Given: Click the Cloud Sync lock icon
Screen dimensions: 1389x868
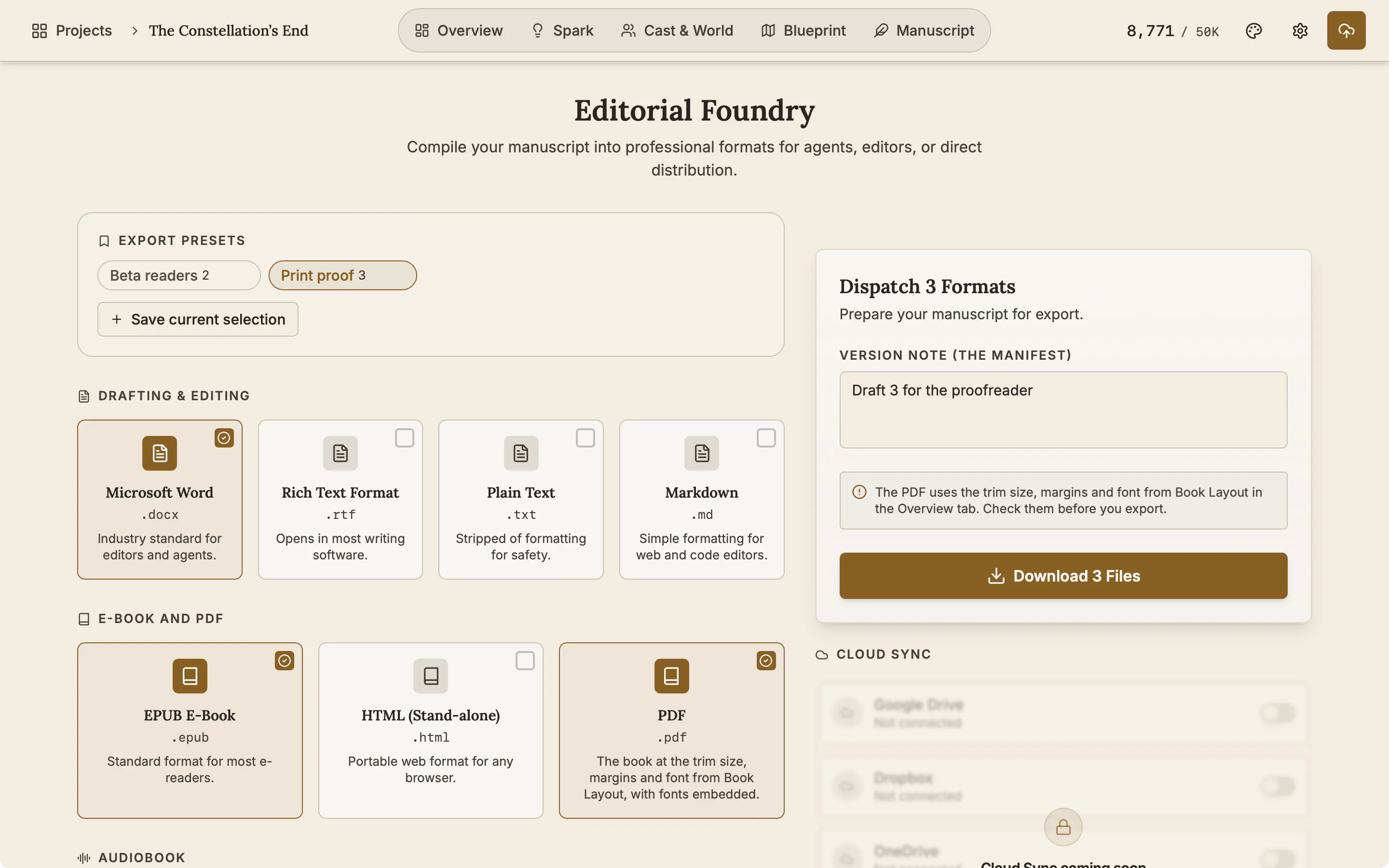Looking at the screenshot, I should 1063,827.
